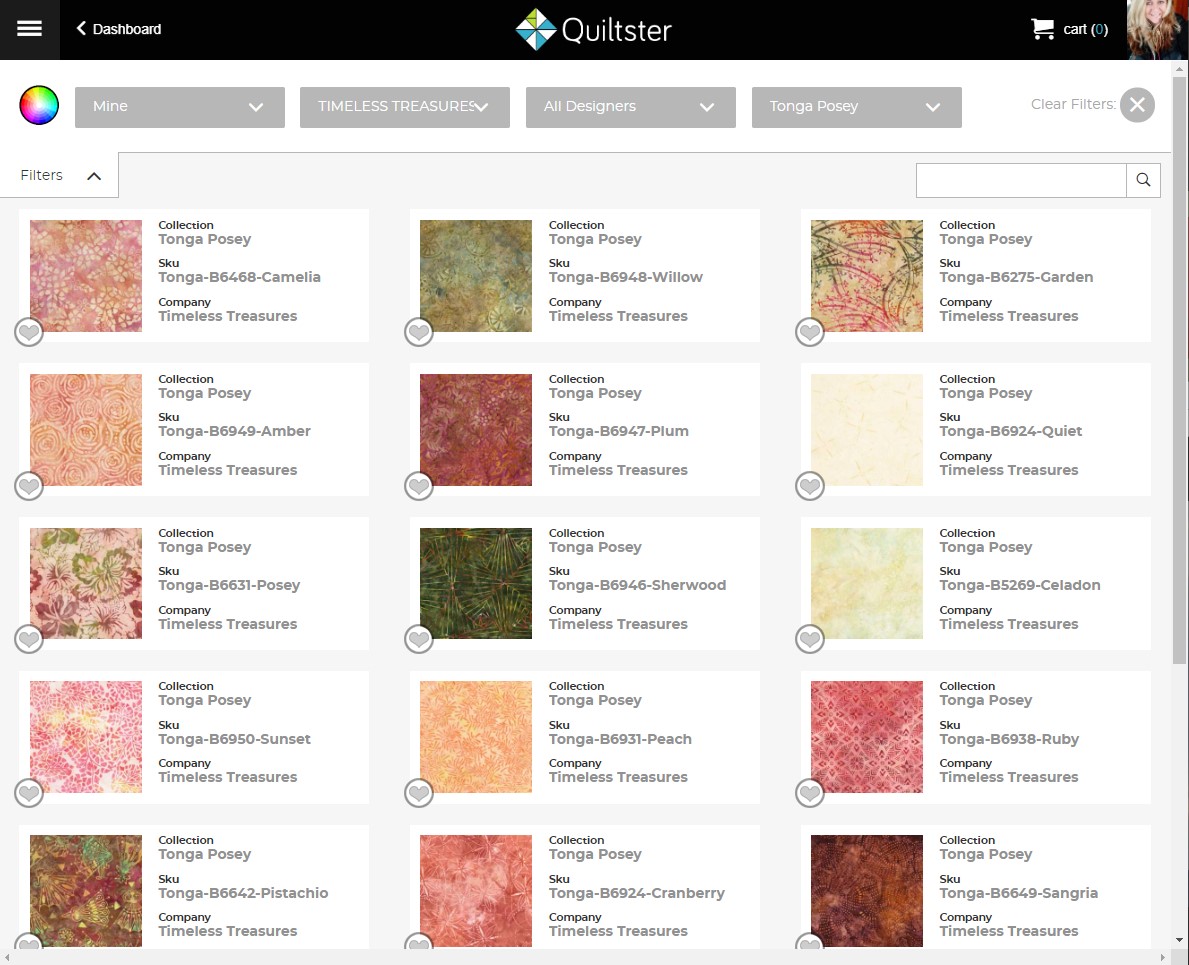This screenshot has height=965, width=1189.
Task: Expand the TIMELESS TREASURES company dropdown
Action: 405,107
